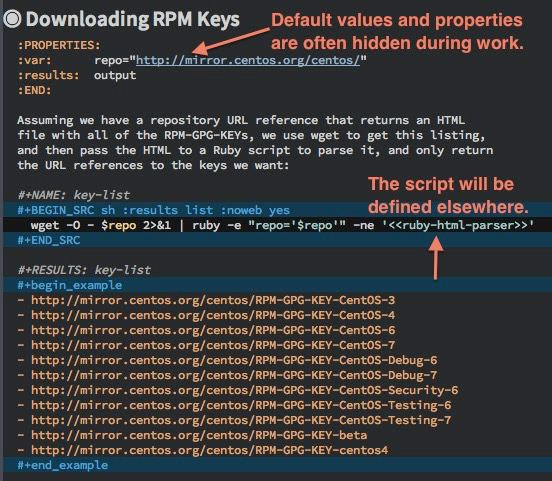The height and width of the screenshot is (481, 552).
Task: Open the mirror.centos.org/centos link
Action: [248, 60]
